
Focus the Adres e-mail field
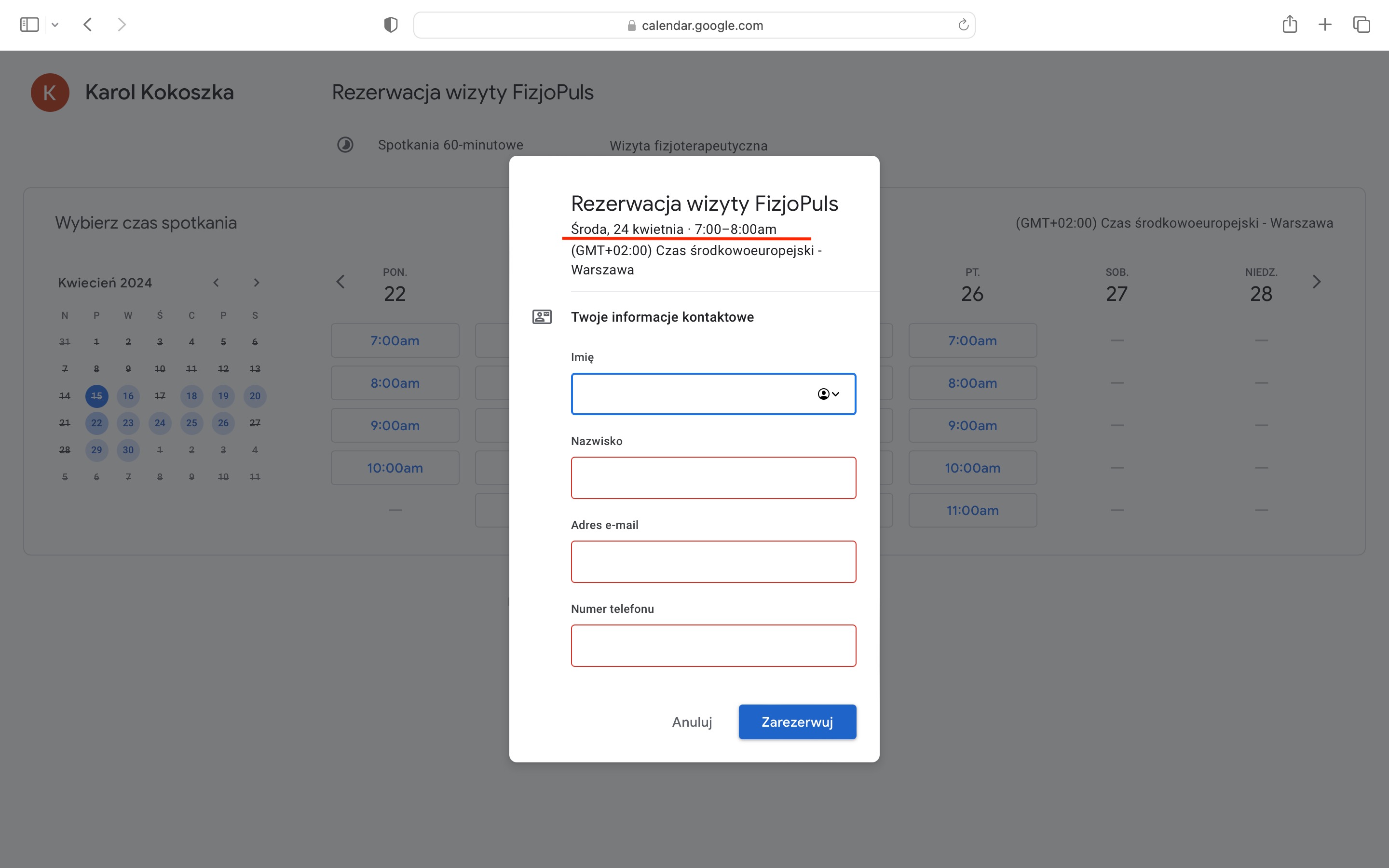713,561
